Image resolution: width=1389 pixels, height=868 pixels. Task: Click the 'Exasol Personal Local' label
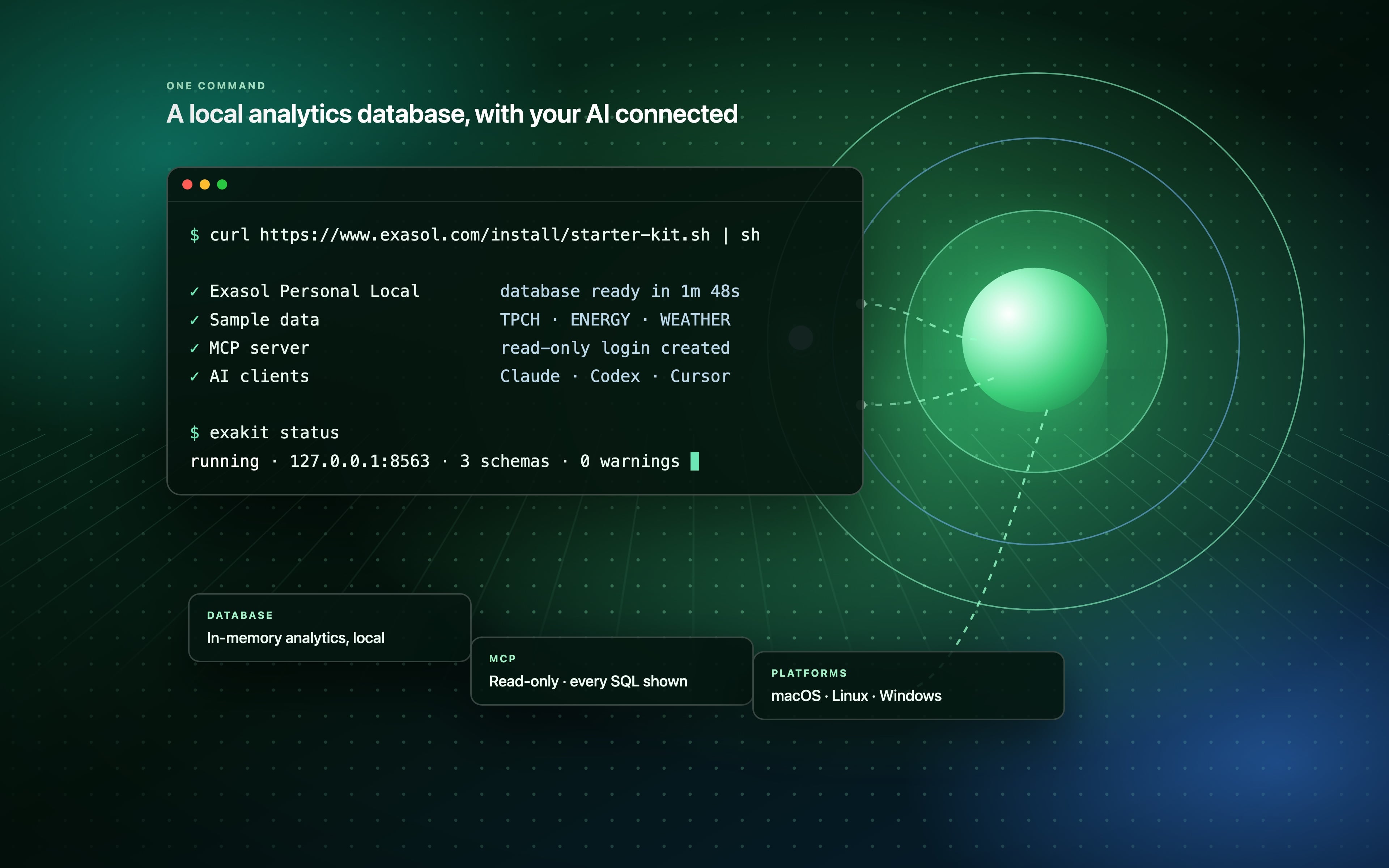(x=315, y=291)
